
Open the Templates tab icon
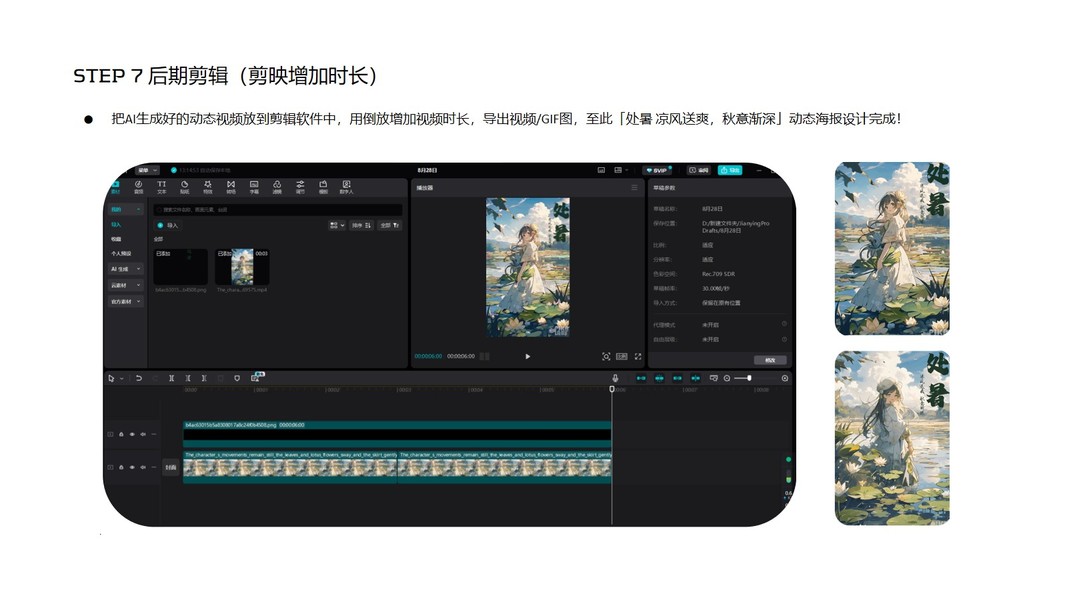pyautogui.click(x=323, y=186)
